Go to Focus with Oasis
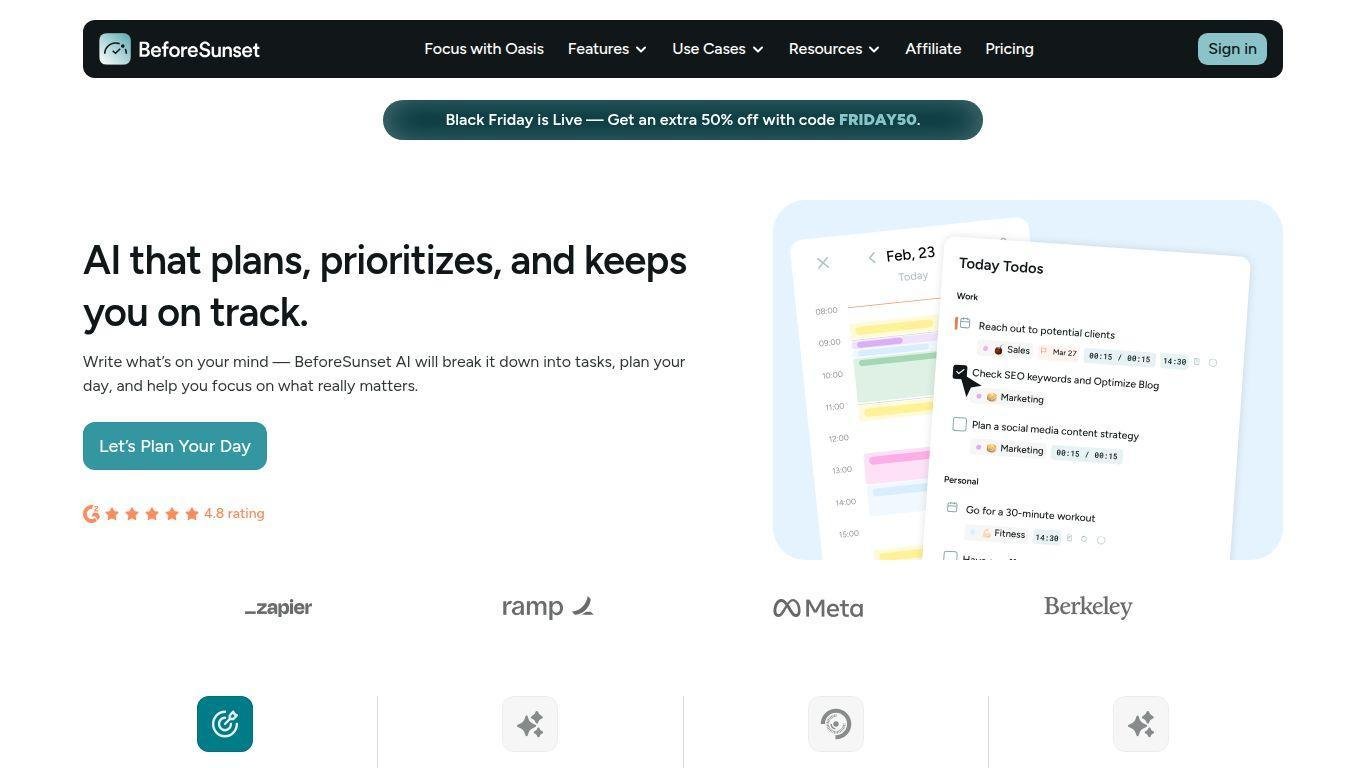Image resolution: width=1366 pixels, height=768 pixels. [484, 49]
